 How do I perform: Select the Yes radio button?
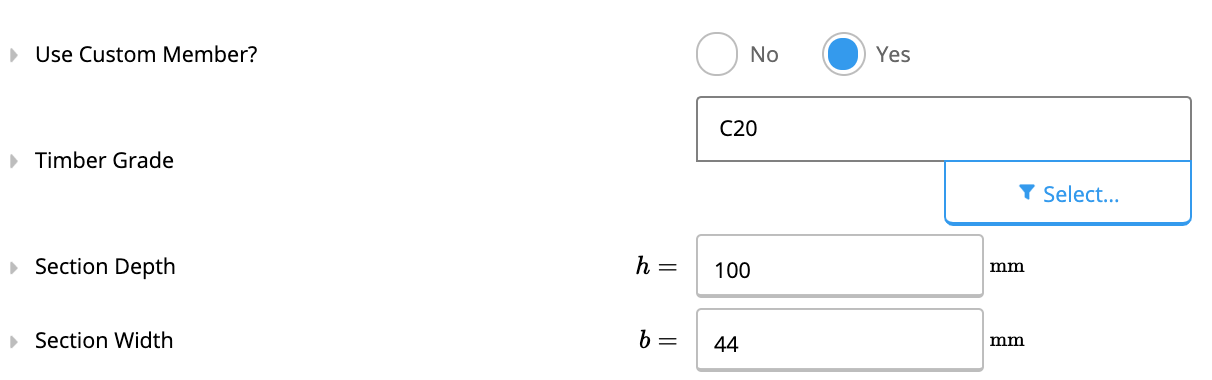[x=843, y=55]
